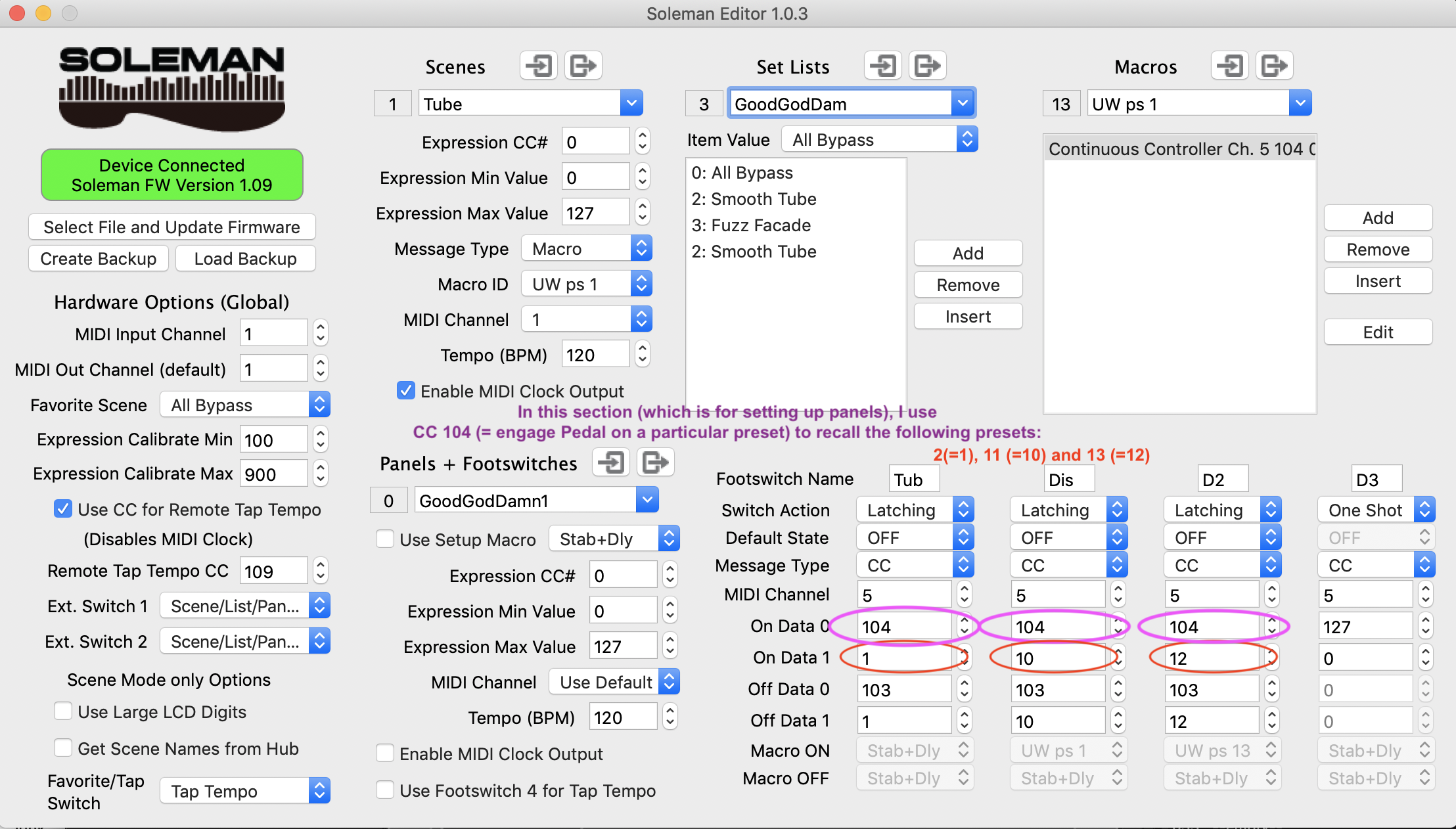1456x829 pixels.
Task: Click Insert button in Macros section
Action: pyautogui.click(x=1378, y=280)
